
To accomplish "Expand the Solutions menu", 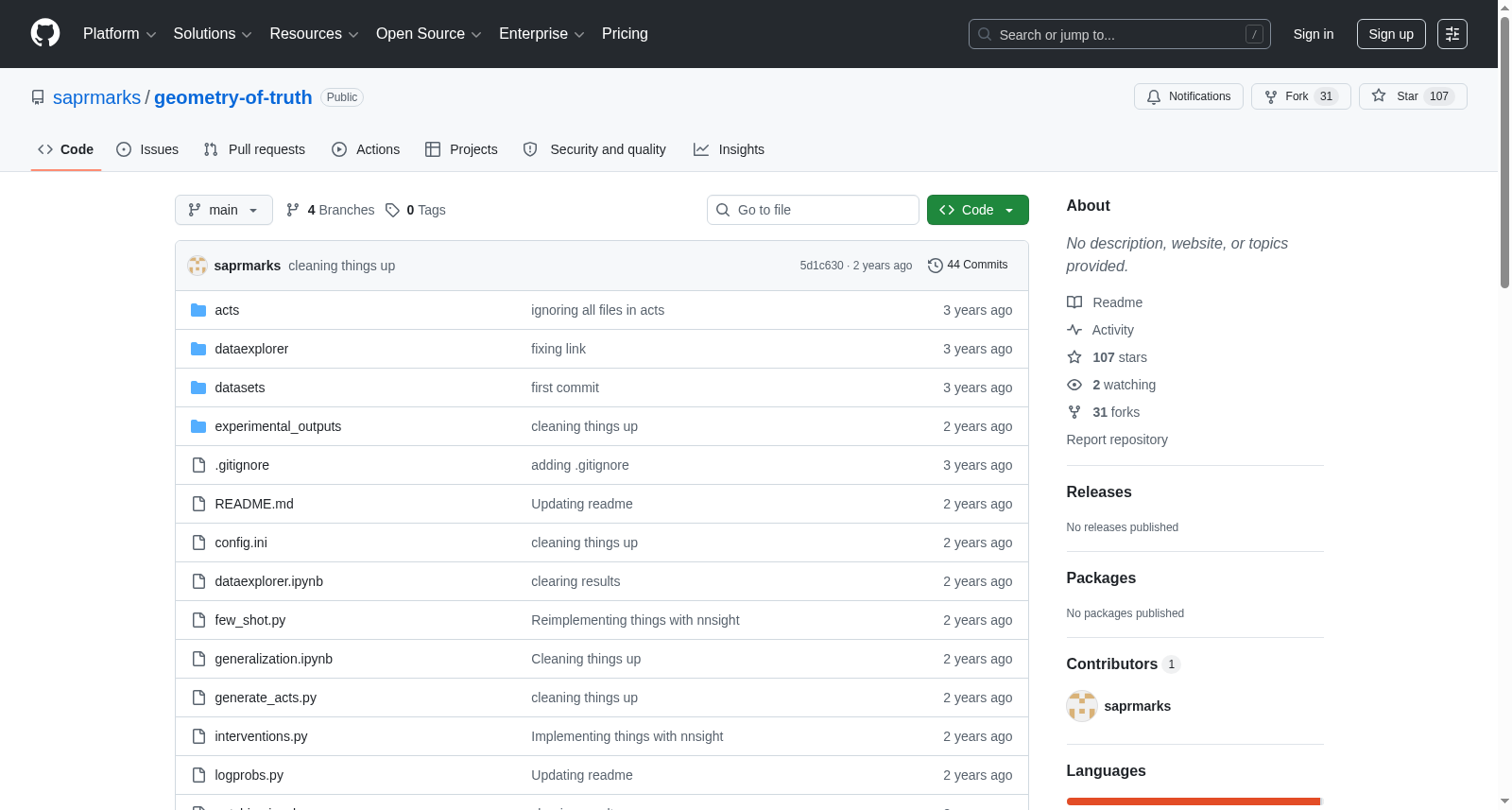I will (x=213, y=34).
